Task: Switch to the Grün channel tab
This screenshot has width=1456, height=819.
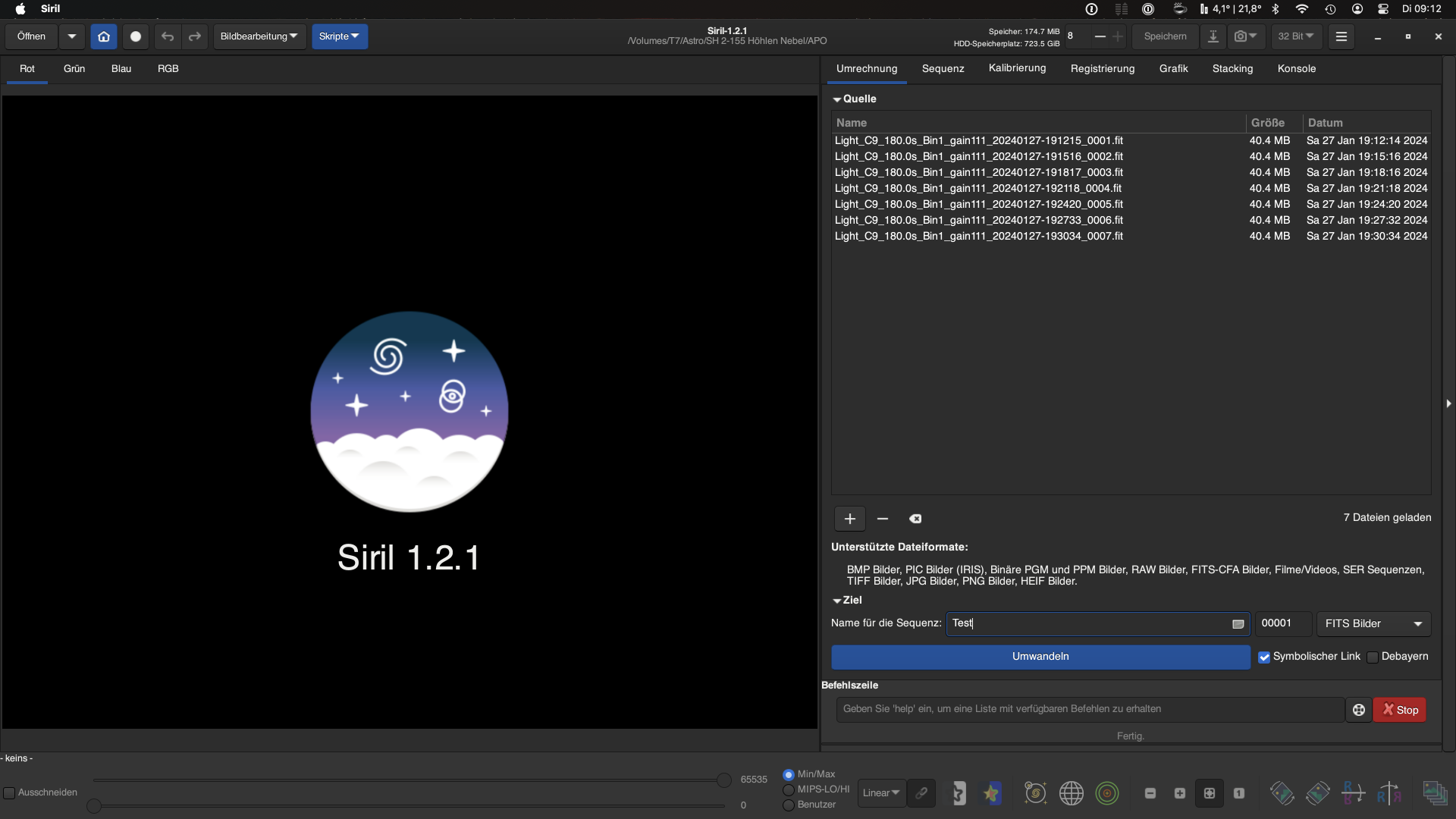Action: coord(74,68)
